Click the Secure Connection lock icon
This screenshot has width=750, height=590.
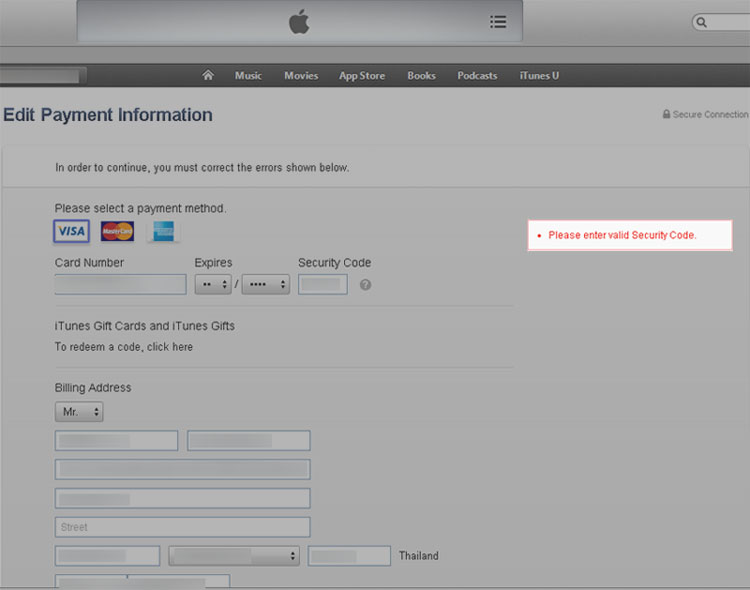click(x=666, y=114)
